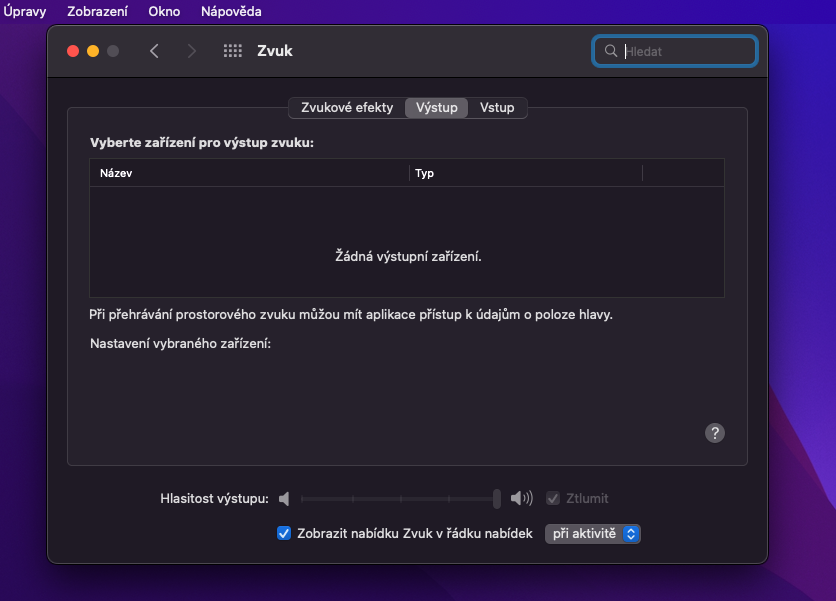Screen dimensions: 836x601
Task: Show all preferences grid icon
Action: 232,51
